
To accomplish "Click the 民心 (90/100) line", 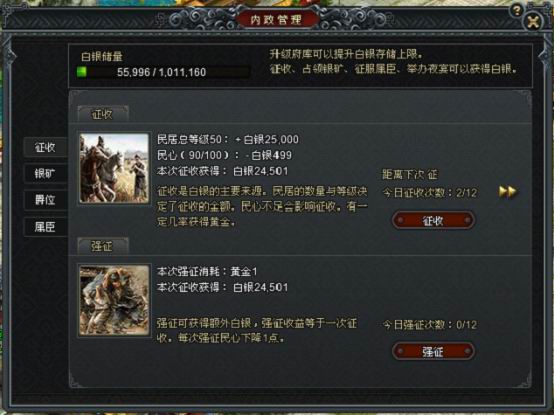I will pyautogui.click(x=224, y=155).
